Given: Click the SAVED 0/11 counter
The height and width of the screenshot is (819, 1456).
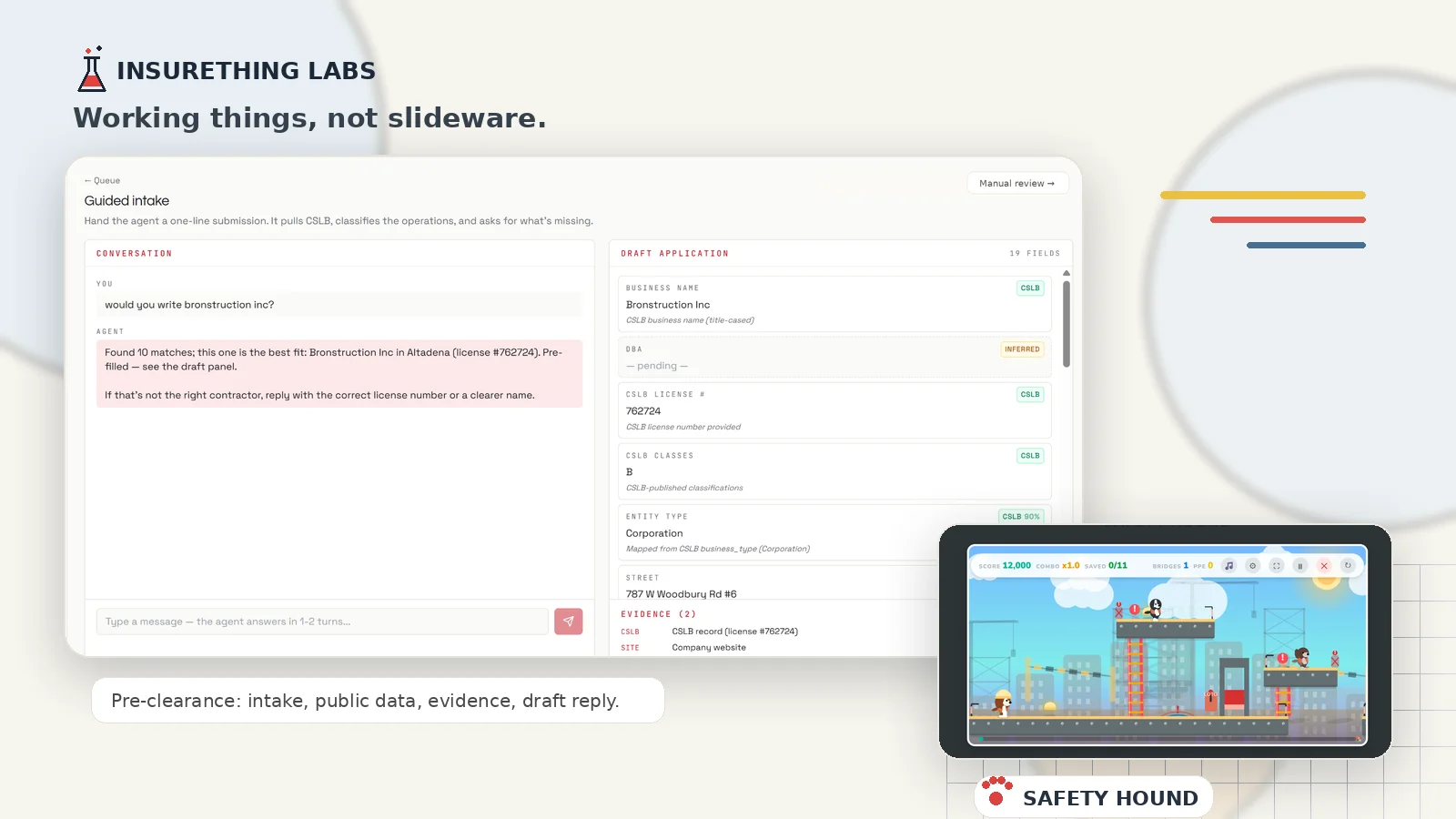Looking at the screenshot, I should click(x=1106, y=565).
